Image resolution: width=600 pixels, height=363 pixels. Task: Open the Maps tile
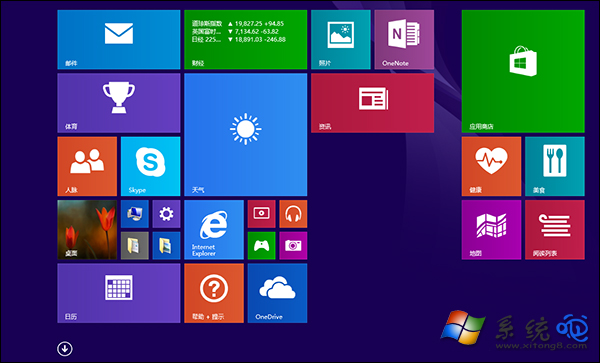pos(491,230)
